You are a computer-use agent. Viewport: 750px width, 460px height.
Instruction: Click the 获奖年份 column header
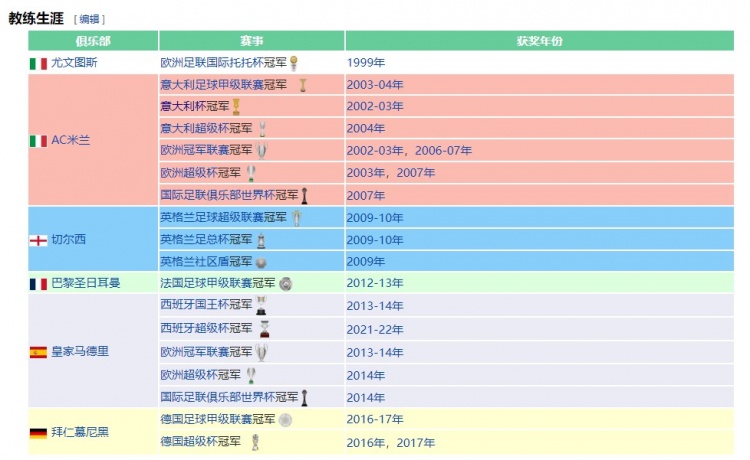(x=540, y=41)
